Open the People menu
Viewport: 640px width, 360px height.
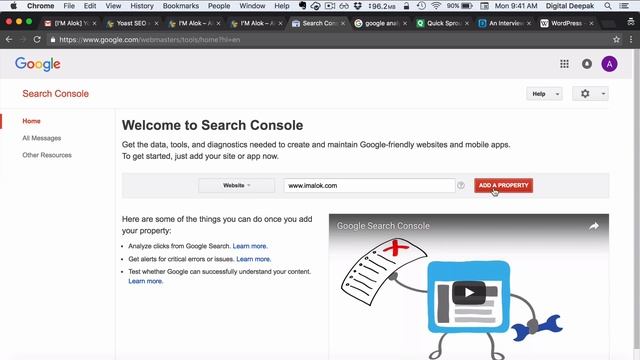(x=219, y=6)
